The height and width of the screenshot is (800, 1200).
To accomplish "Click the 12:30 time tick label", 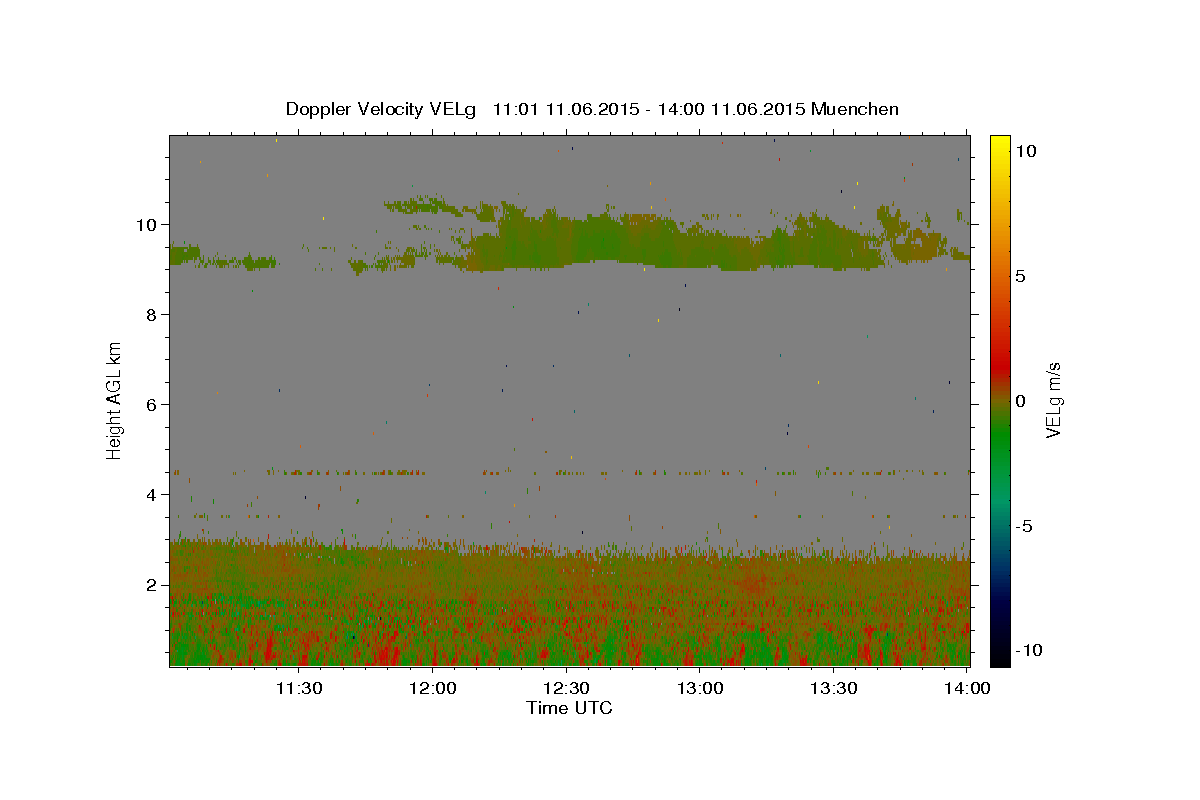I will coord(566,688).
